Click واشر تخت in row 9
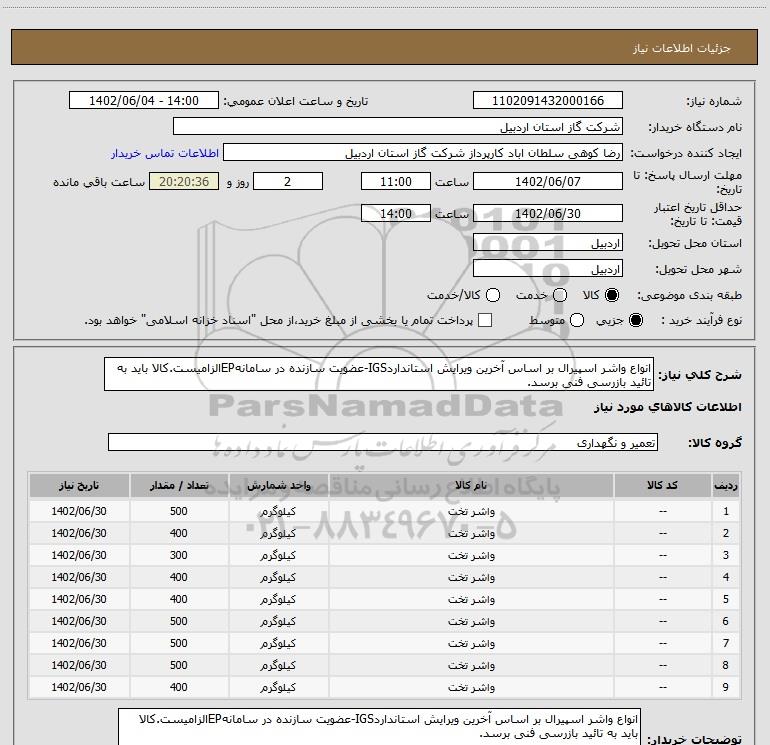 (x=471, y=687)
